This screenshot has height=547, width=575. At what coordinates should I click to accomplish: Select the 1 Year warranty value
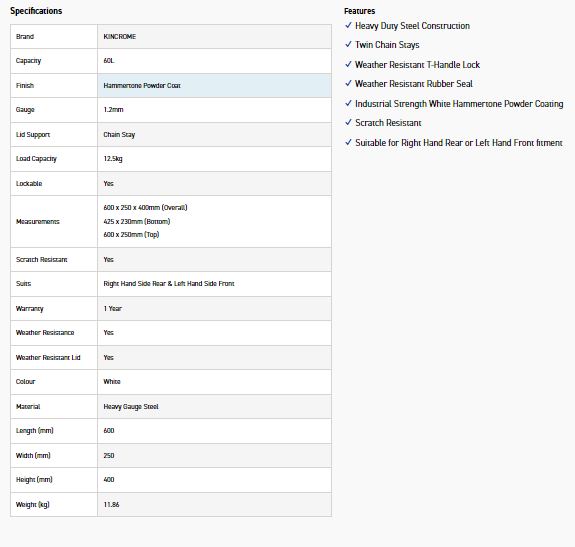[x=113, y=309]
